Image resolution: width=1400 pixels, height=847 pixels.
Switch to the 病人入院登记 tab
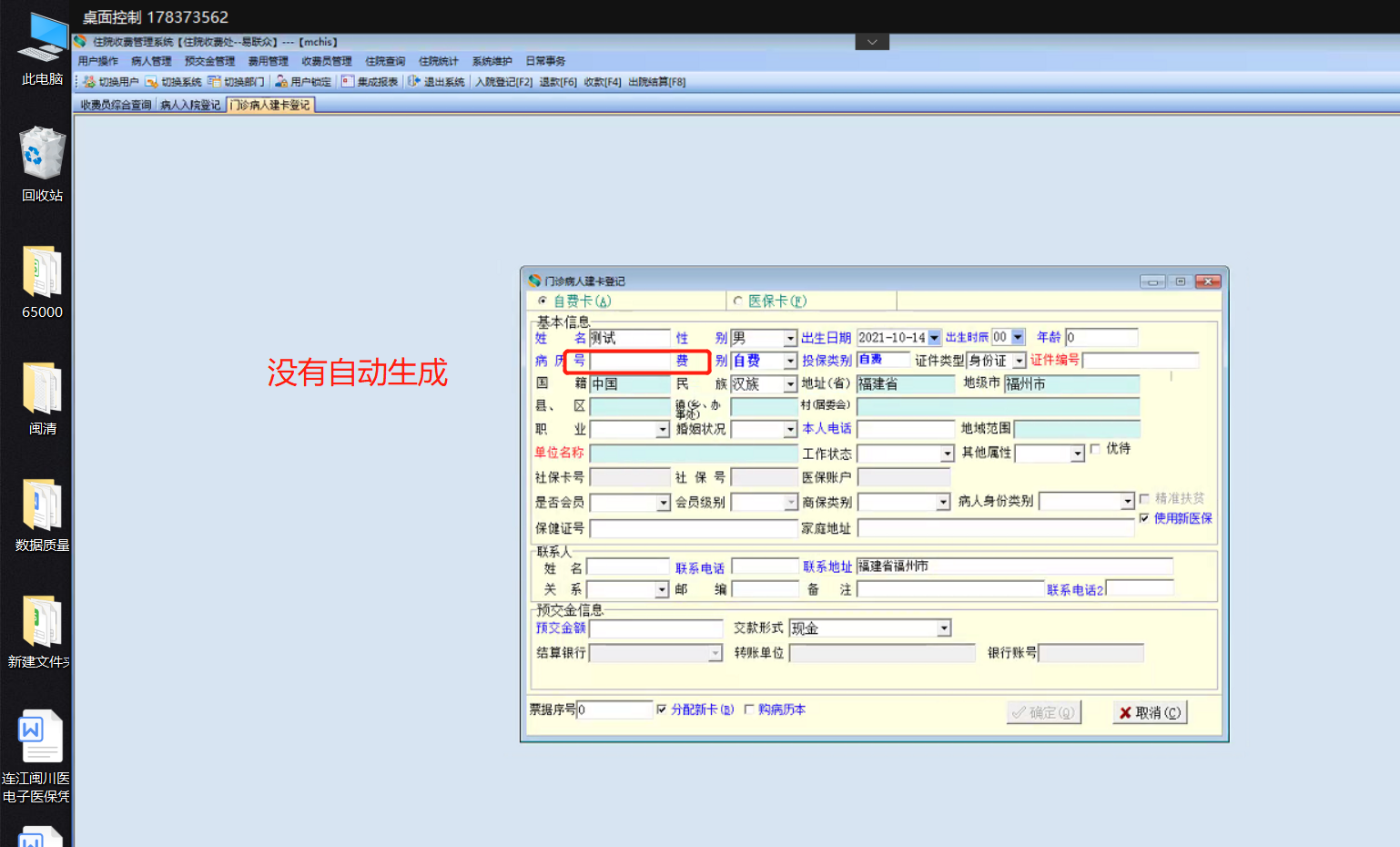[190, 106]
